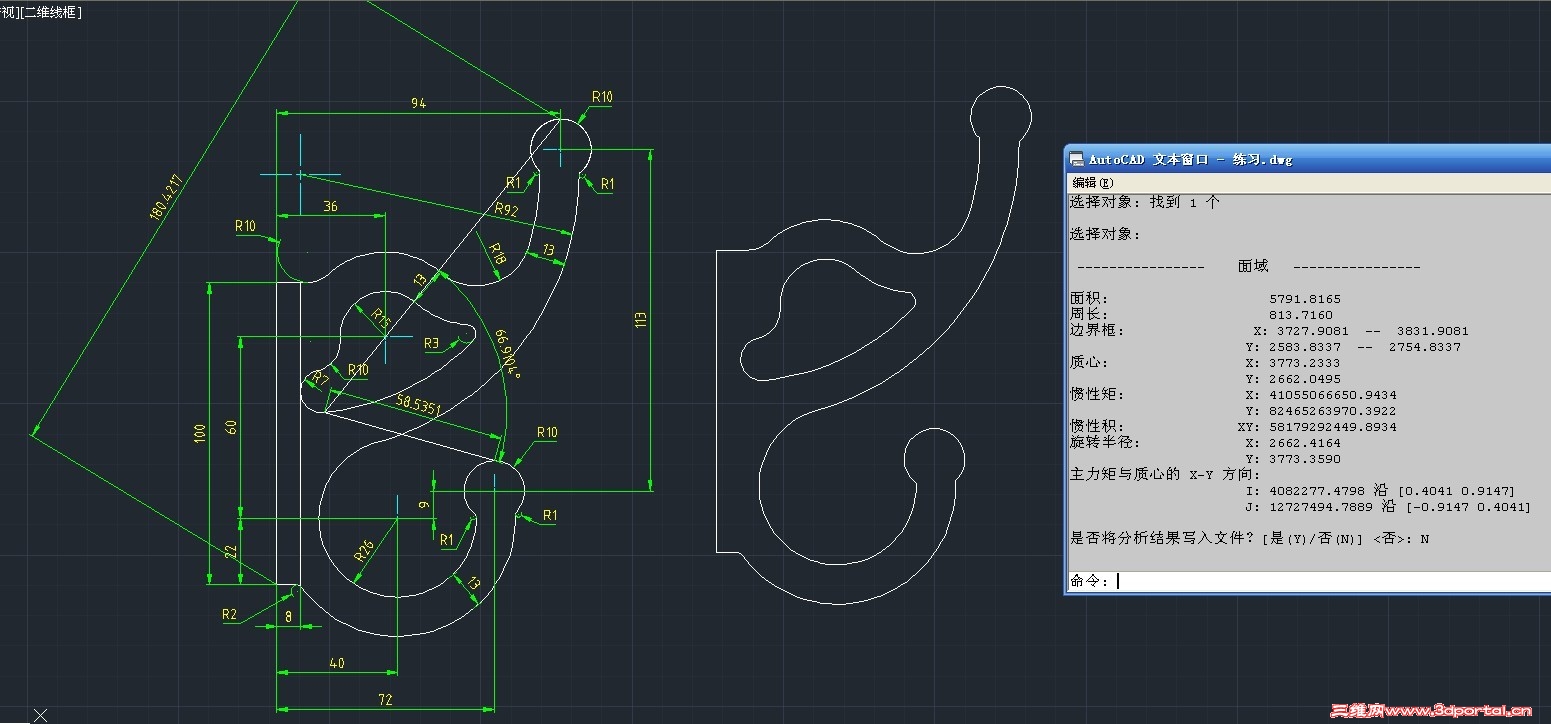Image resolution: width=1551 pixels, height=724 pixels.
Task: Select the R26 radius dimension label
Action: pos(364,550)
